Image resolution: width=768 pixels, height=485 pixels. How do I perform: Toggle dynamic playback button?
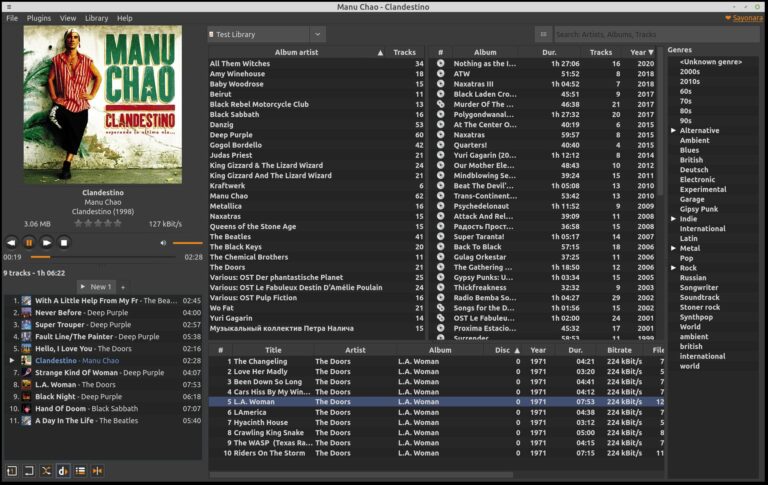63,471
